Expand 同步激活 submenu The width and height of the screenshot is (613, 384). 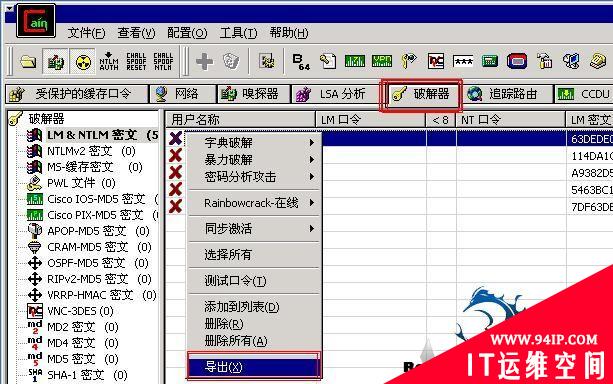point(255,229)
